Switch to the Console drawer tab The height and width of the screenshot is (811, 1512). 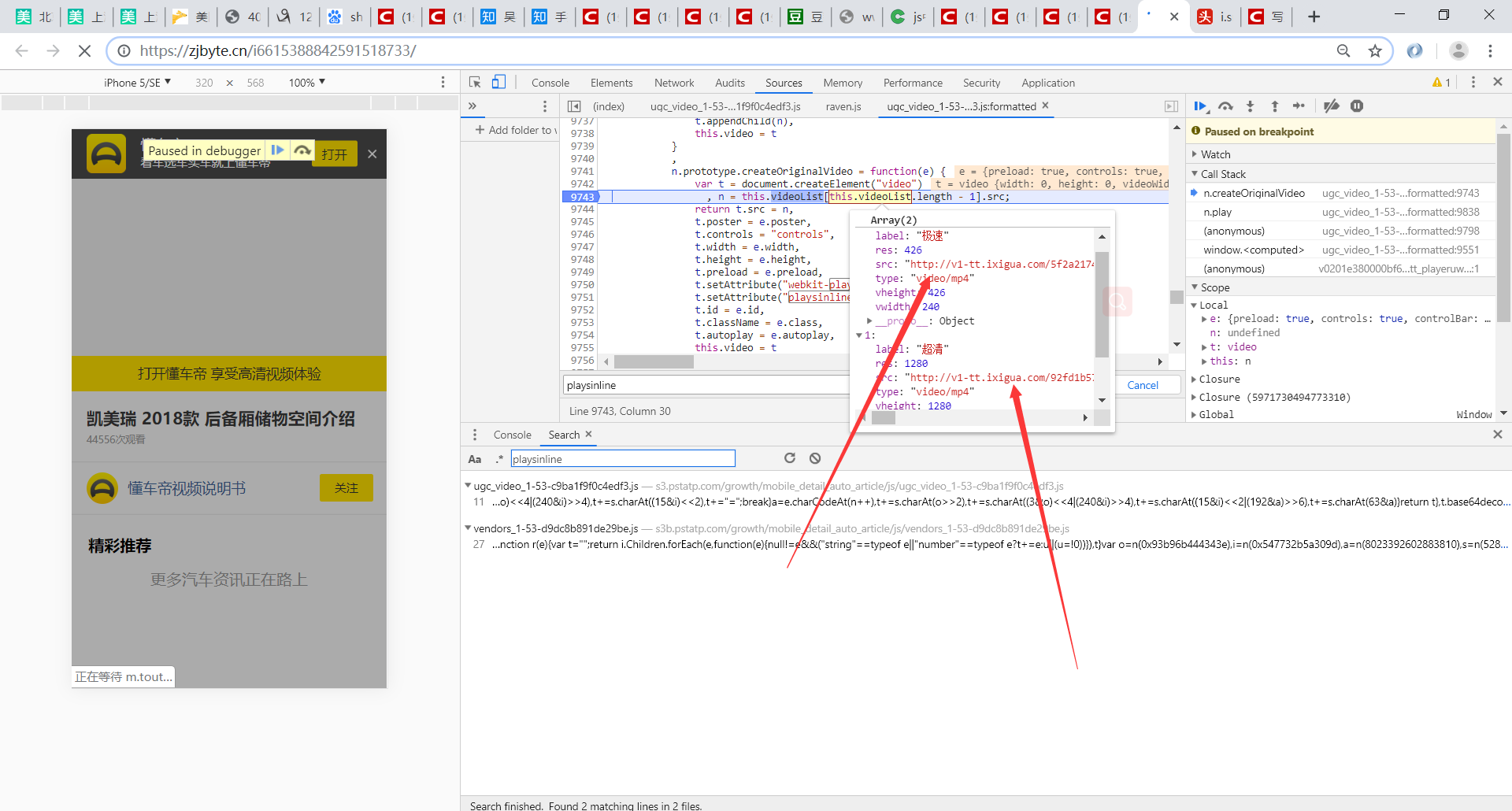pyautogui.click(x=512, y=435)
